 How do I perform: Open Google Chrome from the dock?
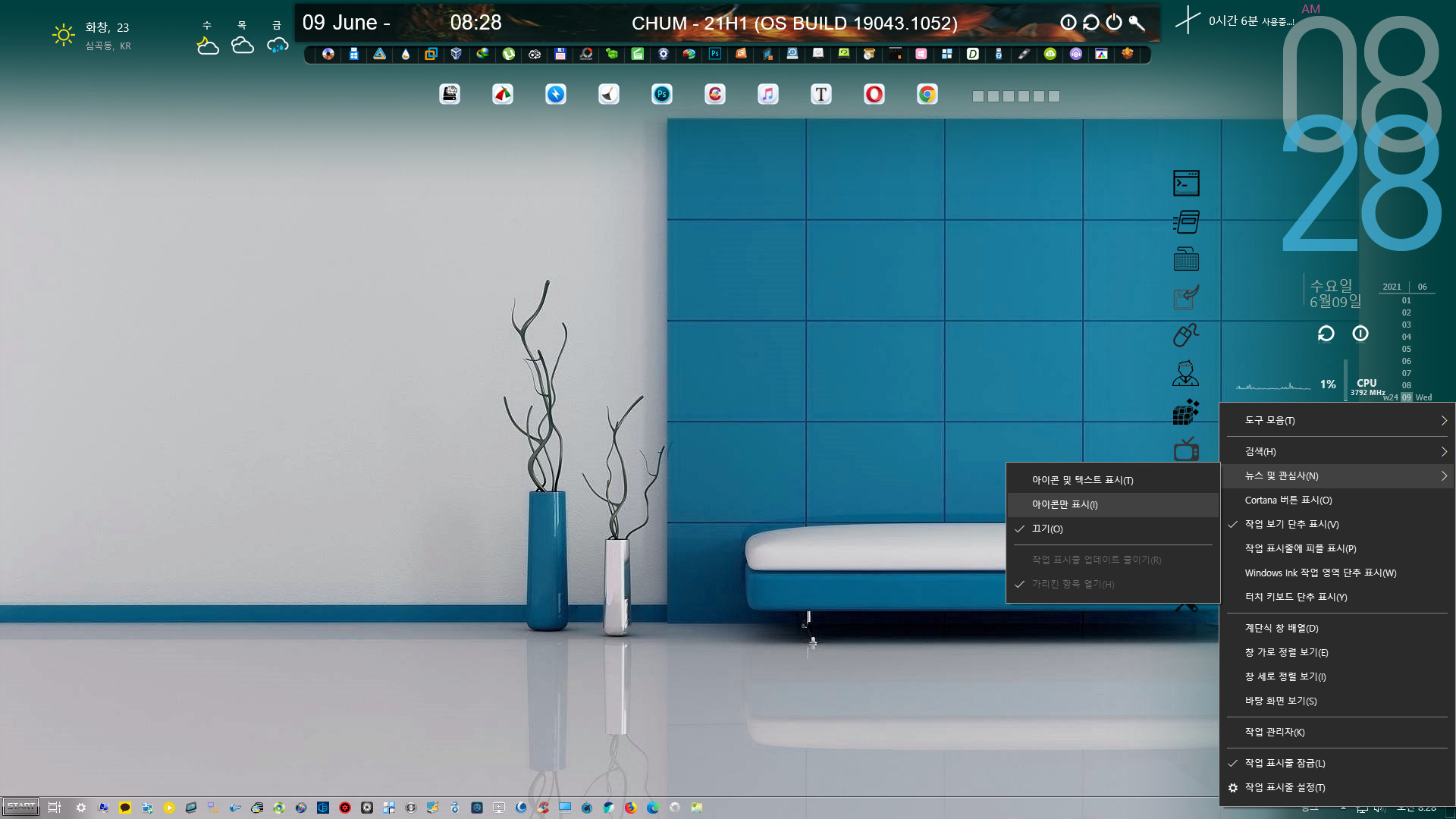(x=927, y=94)
